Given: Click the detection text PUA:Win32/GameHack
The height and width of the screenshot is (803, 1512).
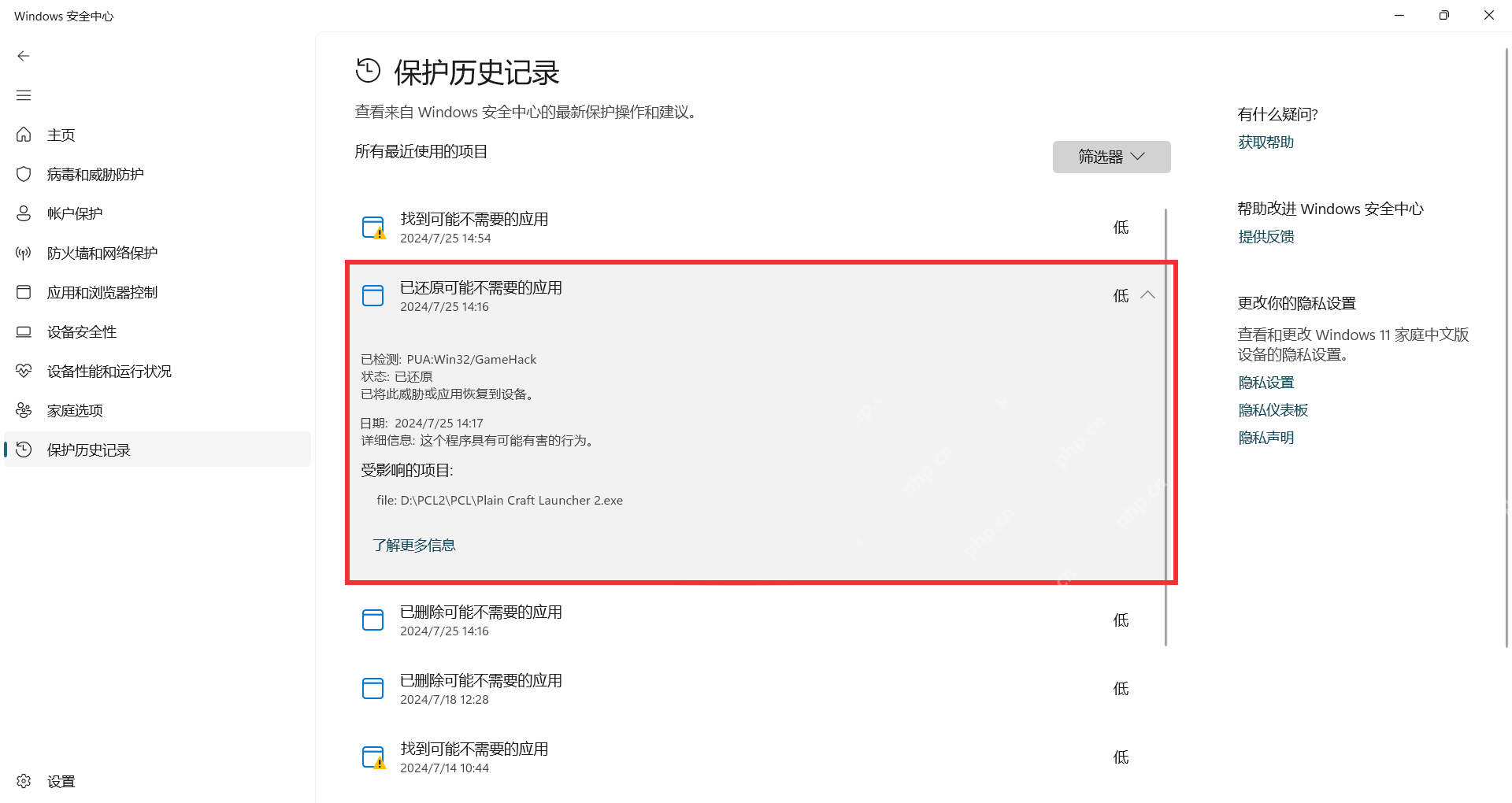Looking at the screenshot, I should click(x=472, y=360).
